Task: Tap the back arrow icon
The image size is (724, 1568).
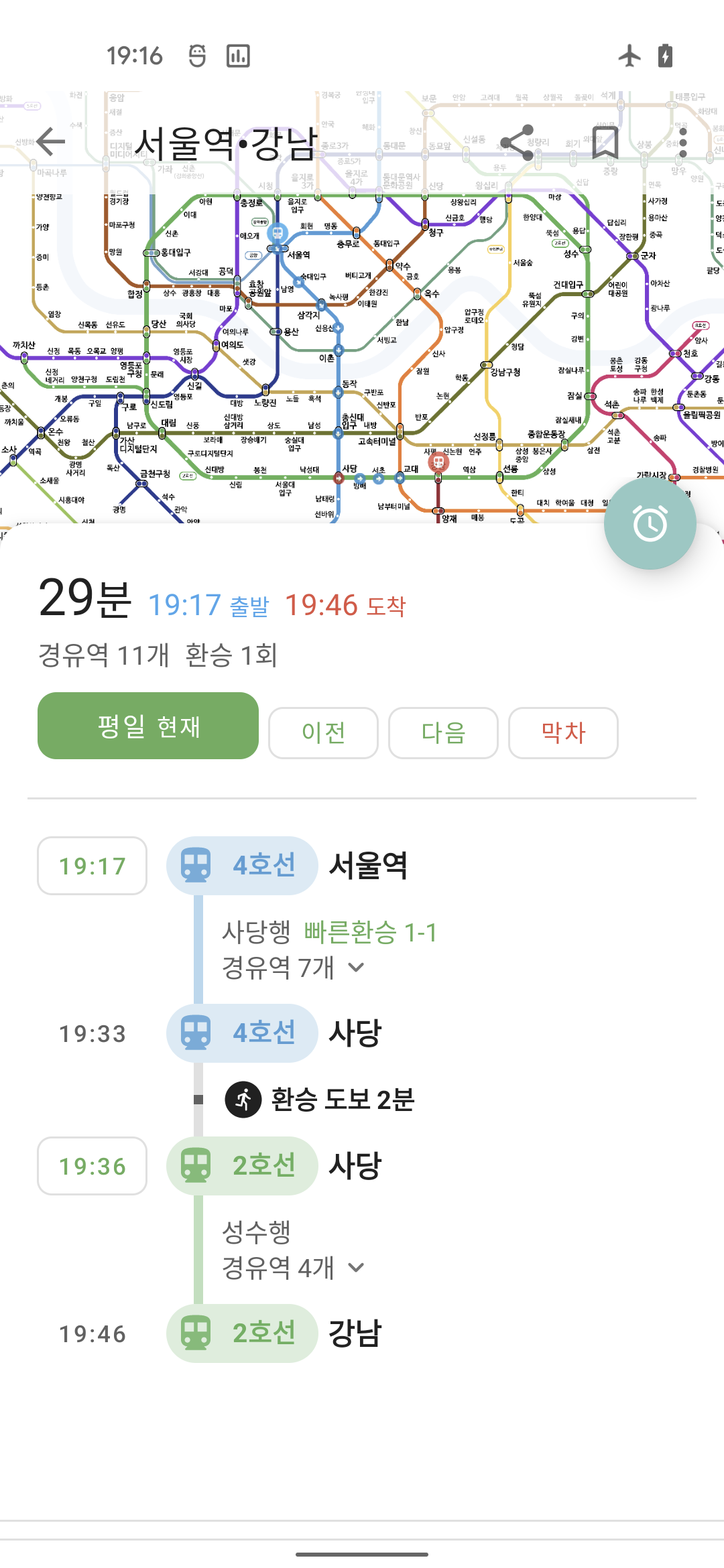Action: [x=51, y=141]
